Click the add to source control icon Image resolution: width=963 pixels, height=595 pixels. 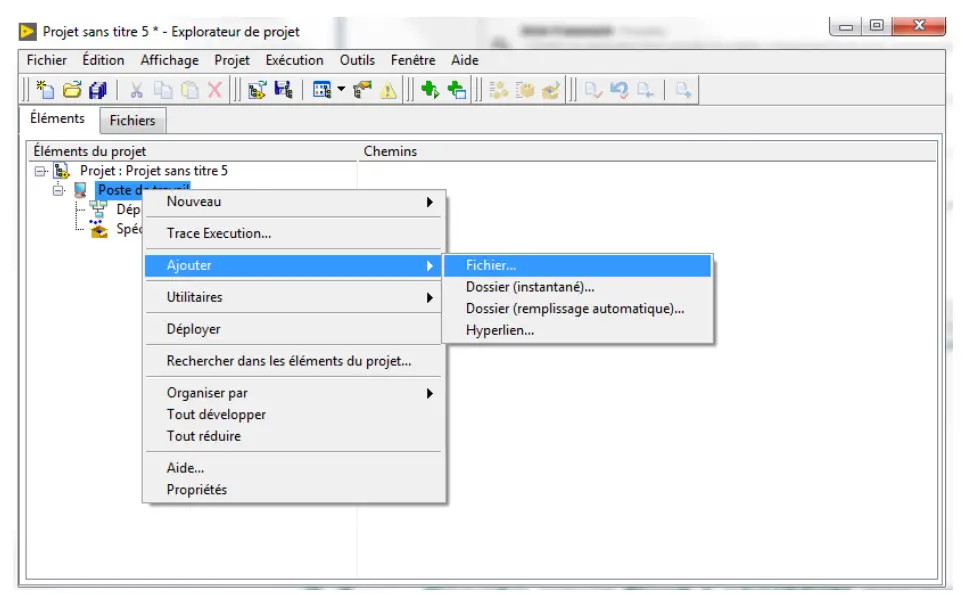coord(684,90)
